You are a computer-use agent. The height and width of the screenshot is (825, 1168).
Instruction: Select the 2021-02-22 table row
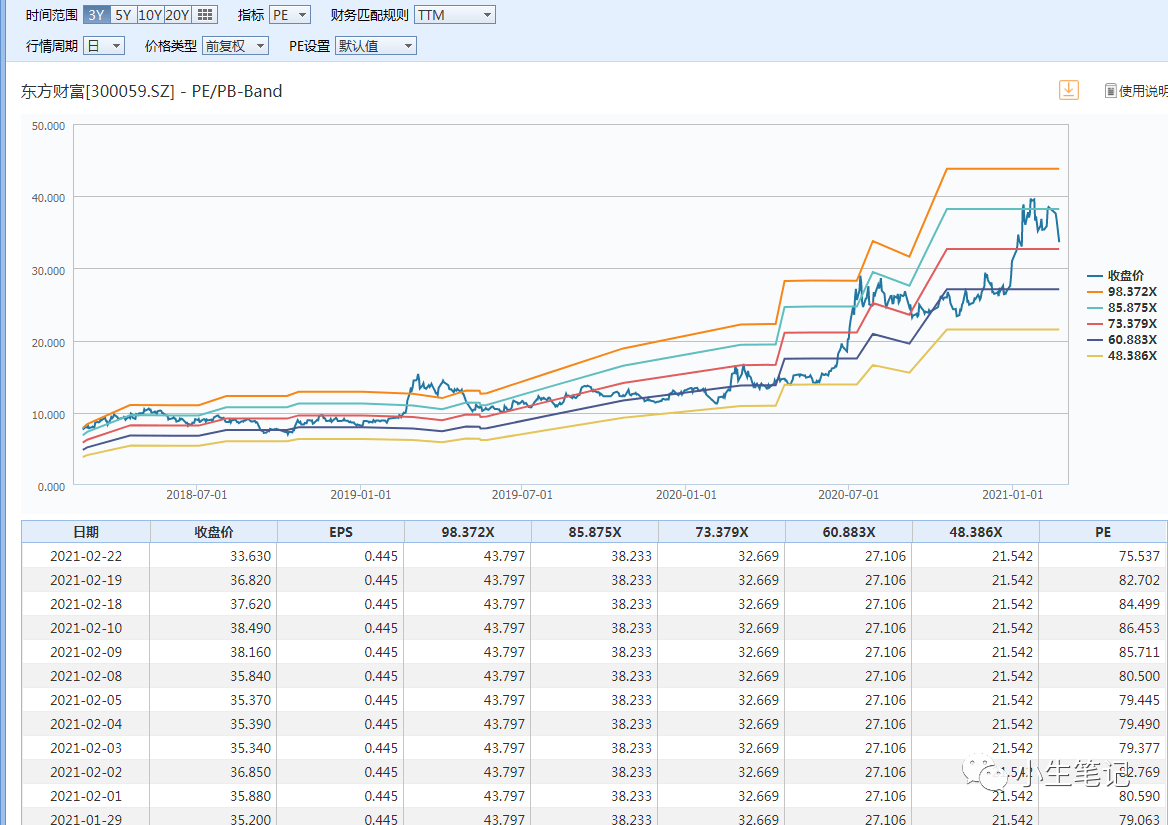[x=86, y=556]
